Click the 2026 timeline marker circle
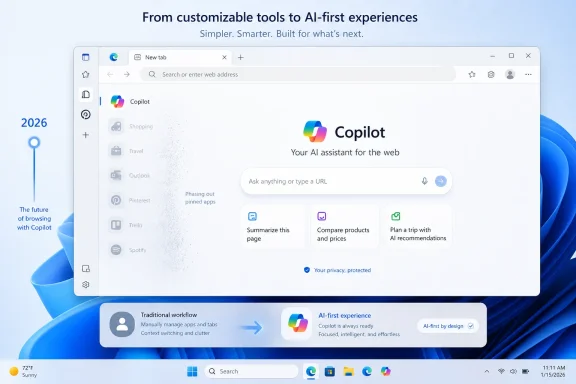 click(34, 142)
